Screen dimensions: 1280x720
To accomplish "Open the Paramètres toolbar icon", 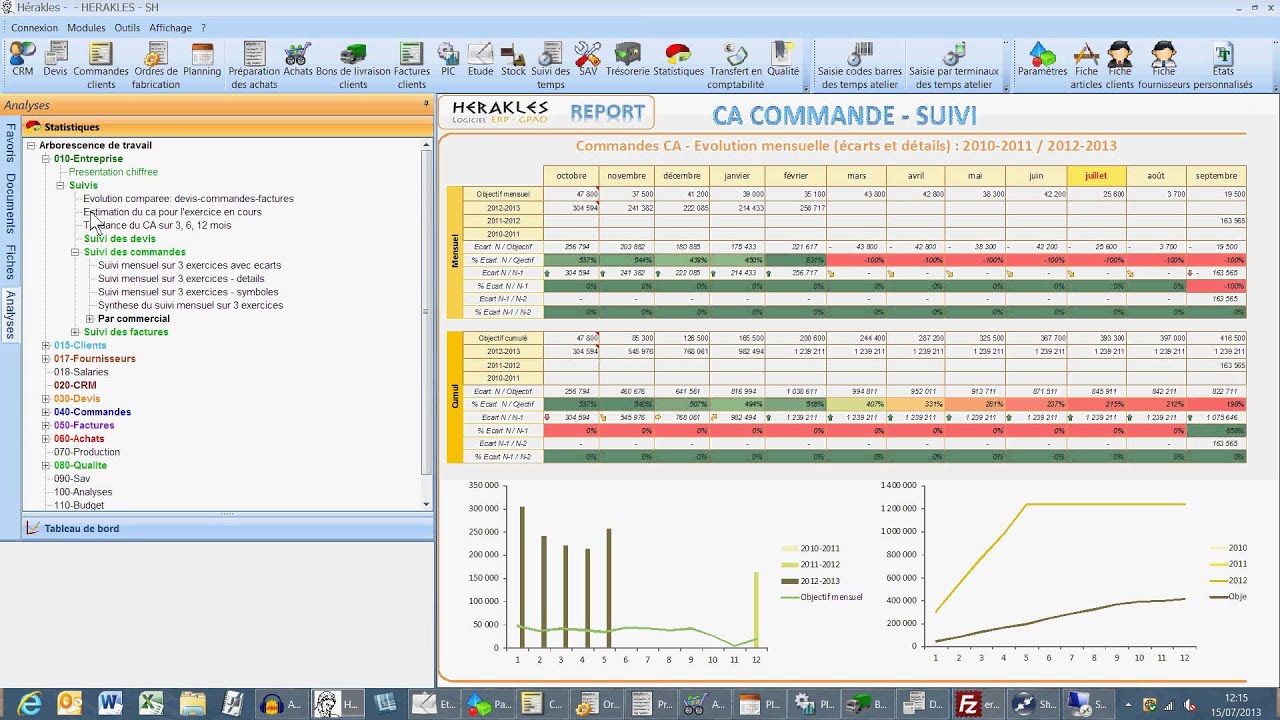I will click(x=1042, y=60).
